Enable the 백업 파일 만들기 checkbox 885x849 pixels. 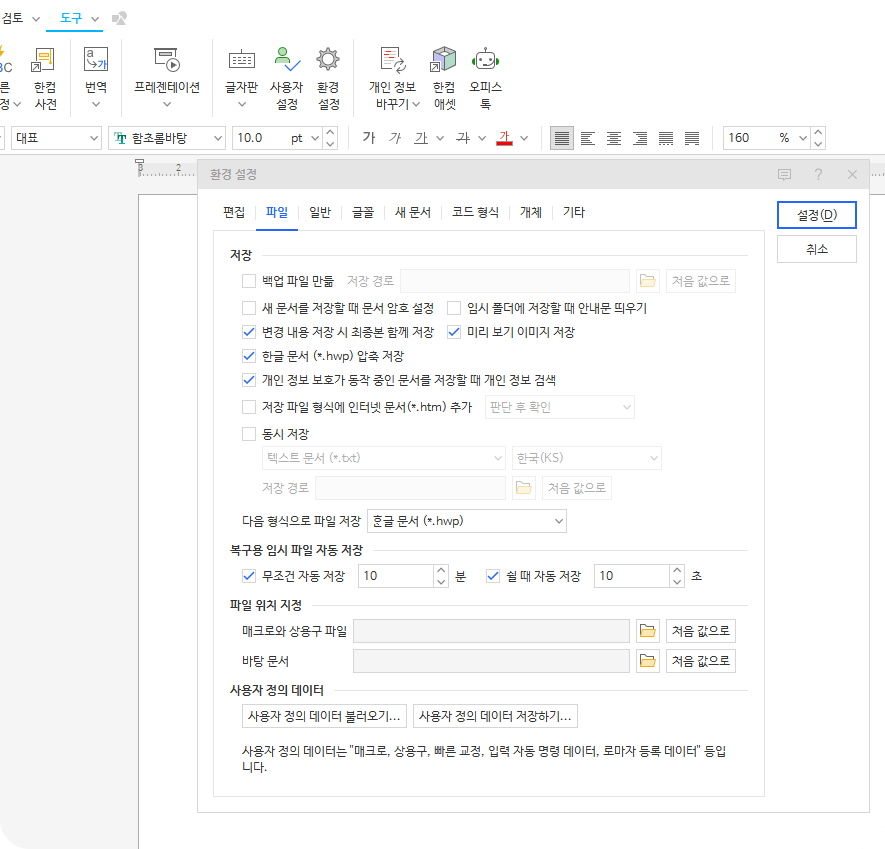pos(248,280)
